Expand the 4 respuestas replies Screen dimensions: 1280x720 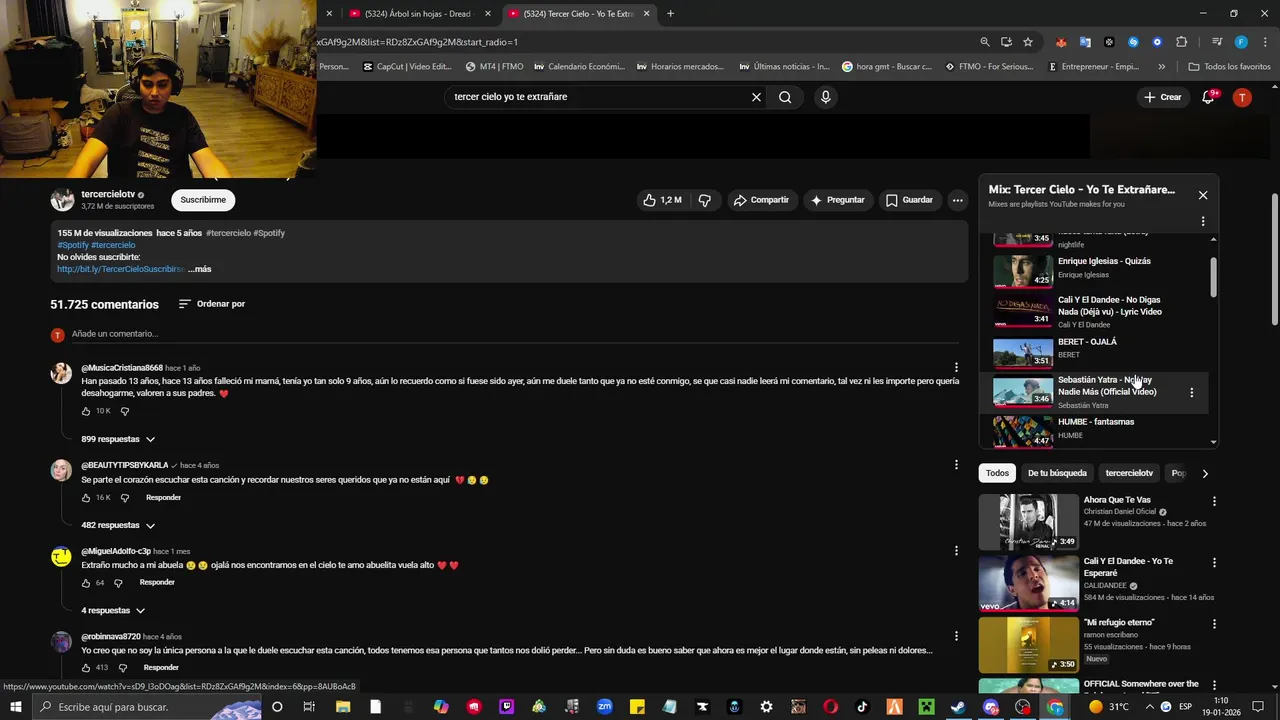coord(113,610)
